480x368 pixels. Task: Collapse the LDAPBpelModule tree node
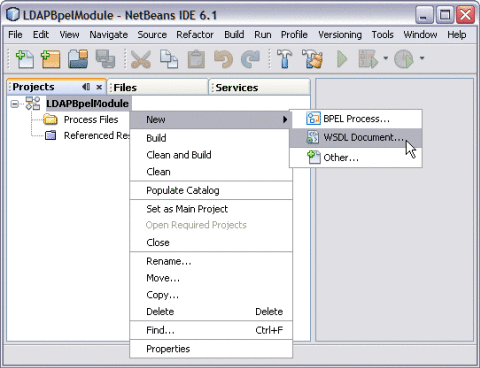point(14,104)
